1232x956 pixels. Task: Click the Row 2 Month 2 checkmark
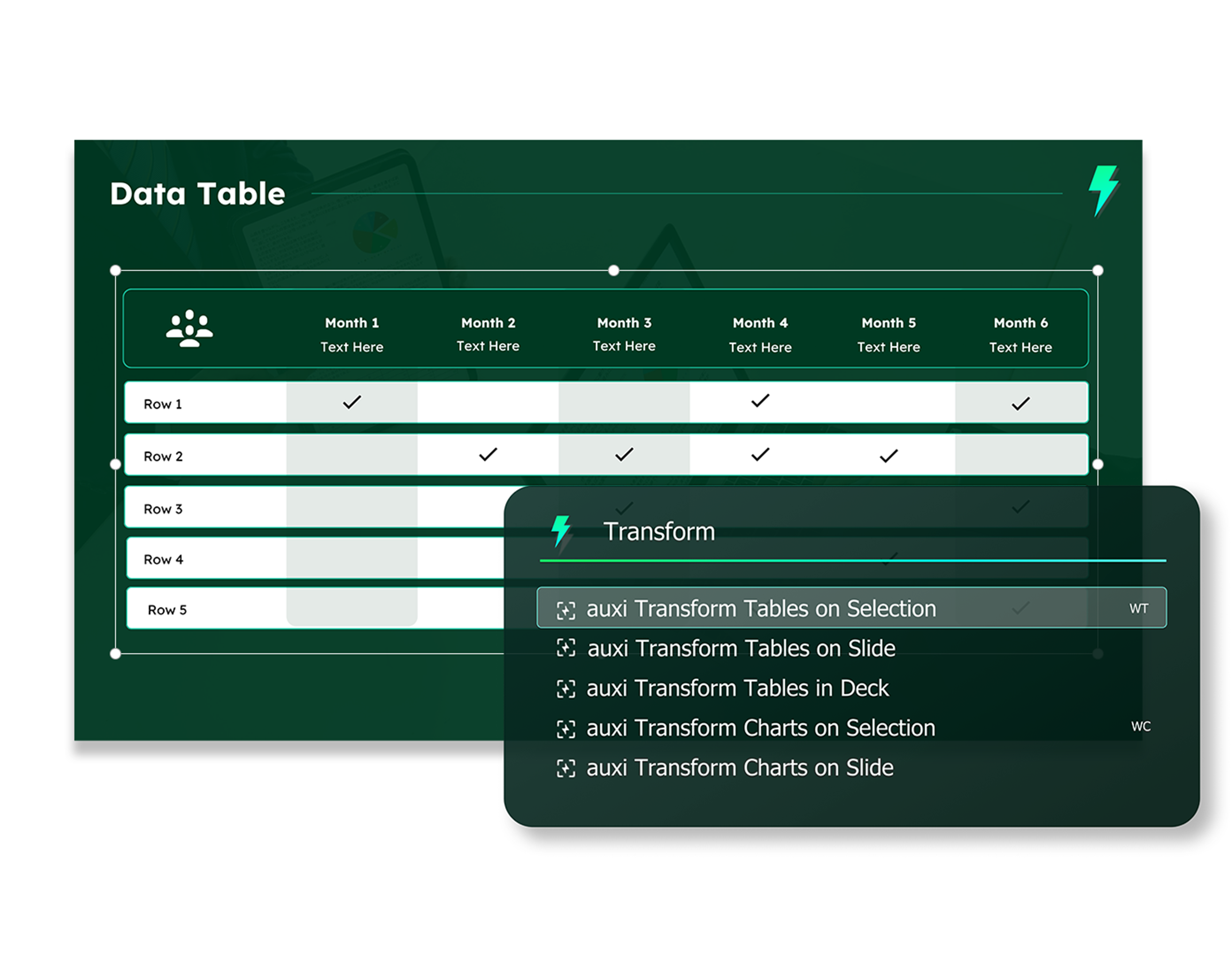(x=488, y=454)
